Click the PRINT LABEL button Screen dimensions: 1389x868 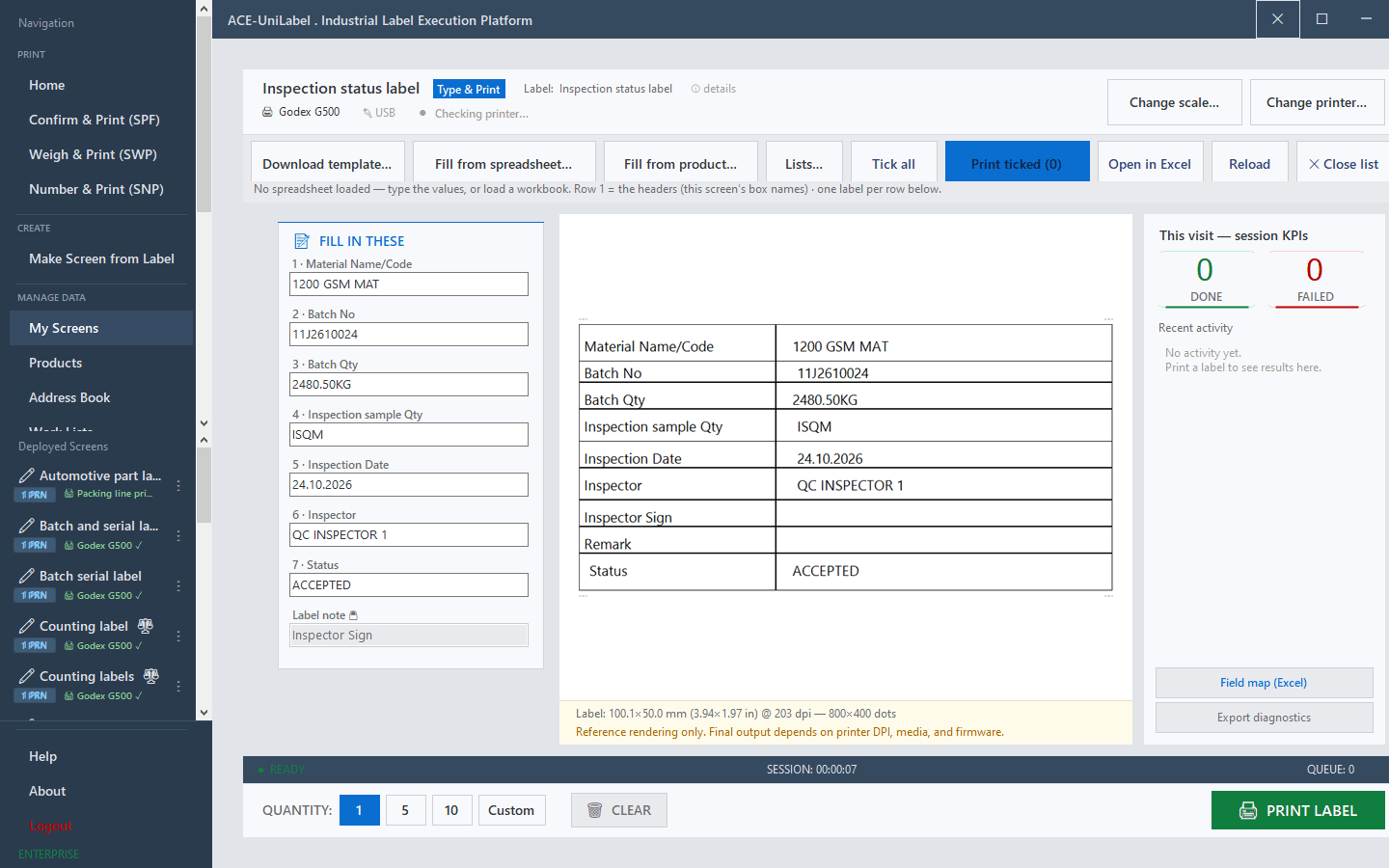(x=1298, y=810)
